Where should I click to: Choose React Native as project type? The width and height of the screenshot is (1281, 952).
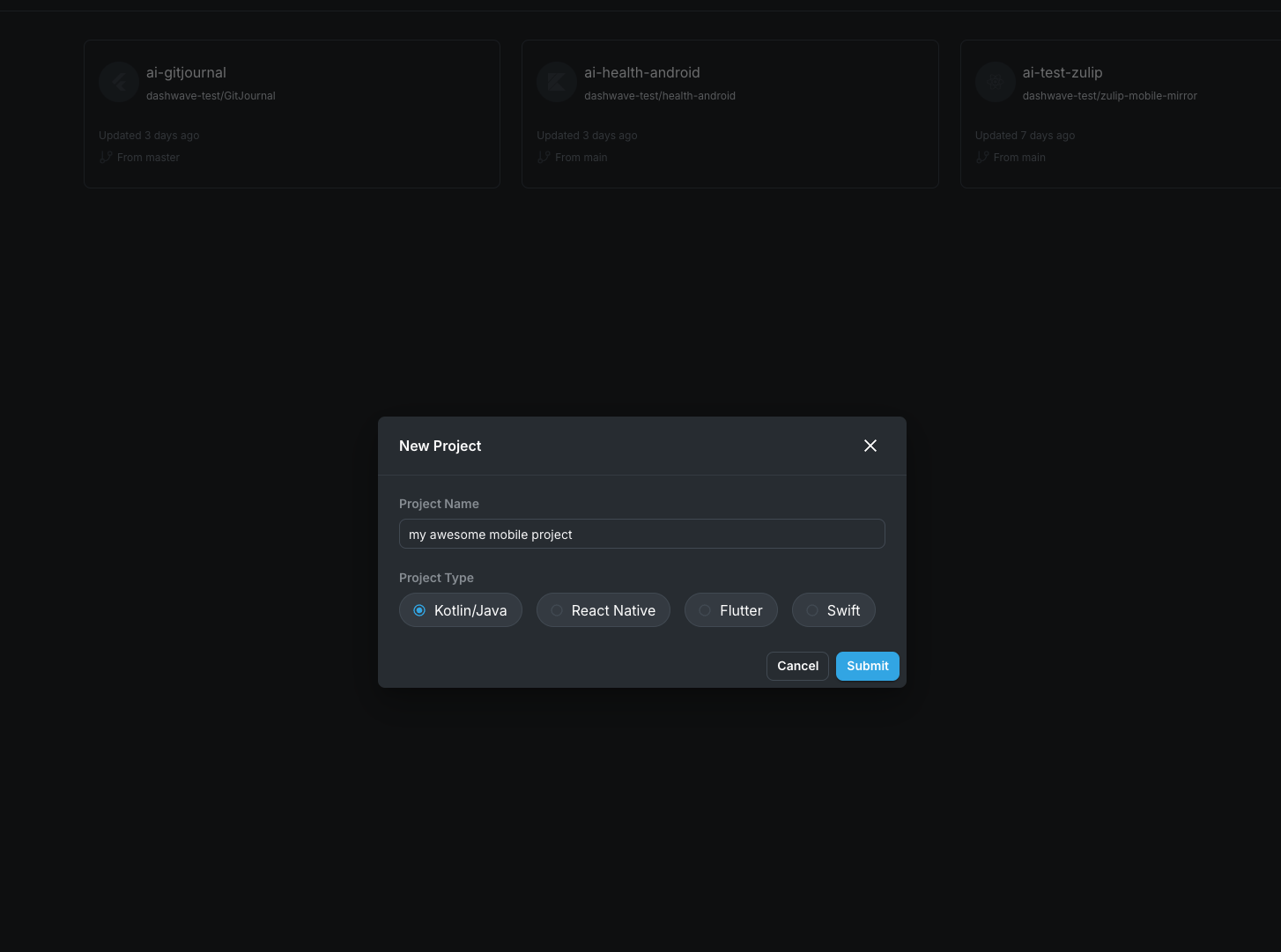[603, 610]
